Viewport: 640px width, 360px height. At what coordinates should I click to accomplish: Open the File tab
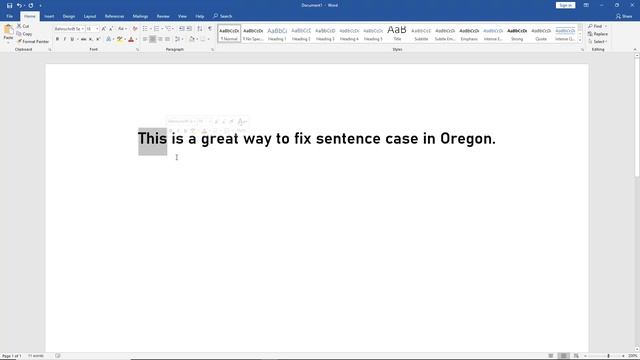pyautogui.click(x=9, y=16)
